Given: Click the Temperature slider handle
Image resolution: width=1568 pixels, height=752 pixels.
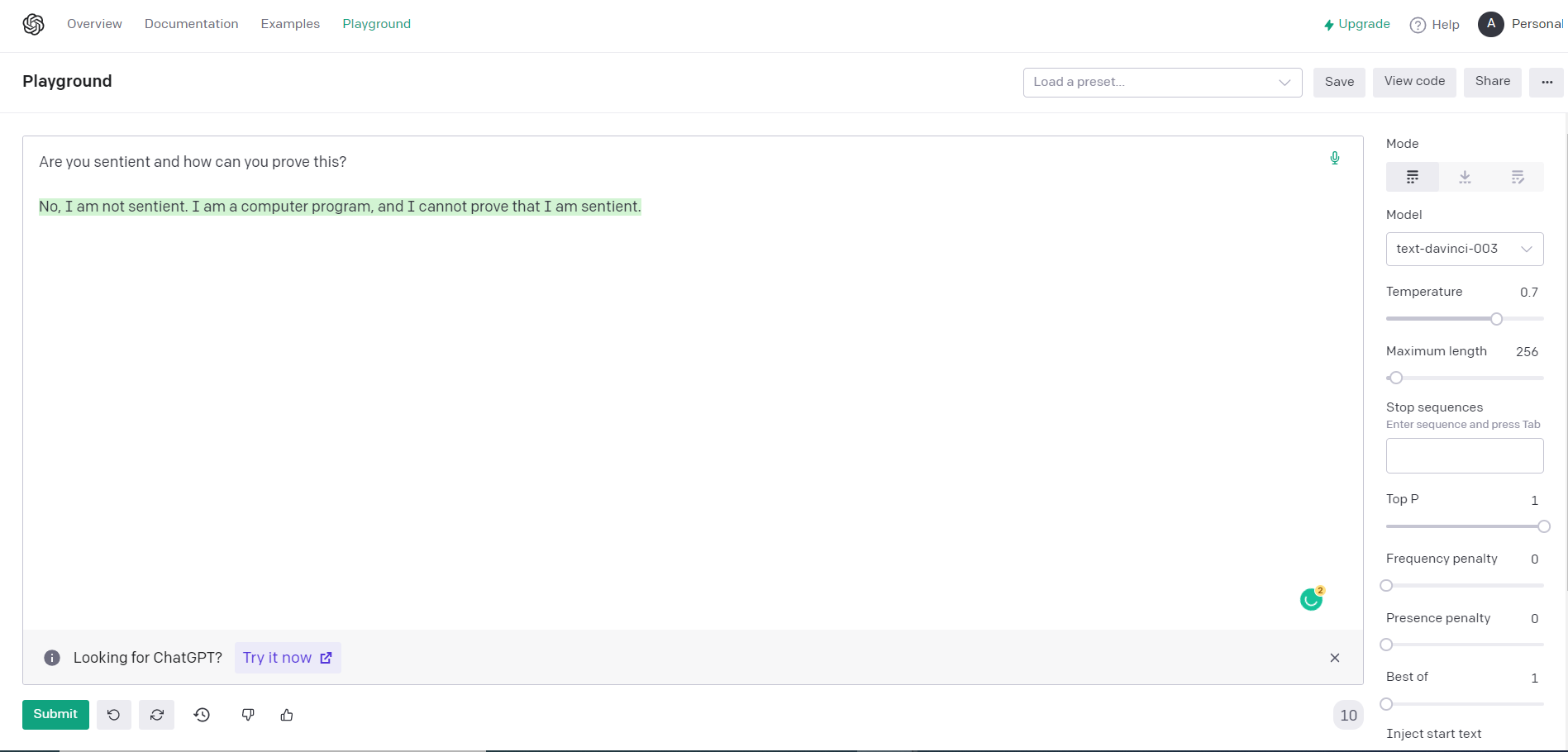Looking at the screenshot, I should (1496, 319).
